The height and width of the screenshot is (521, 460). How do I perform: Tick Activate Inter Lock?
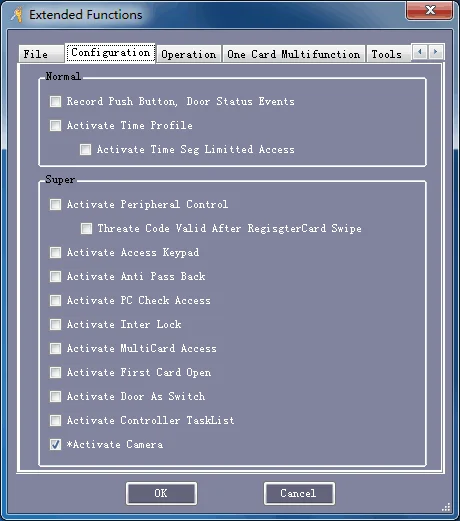[x=55, y=324]
